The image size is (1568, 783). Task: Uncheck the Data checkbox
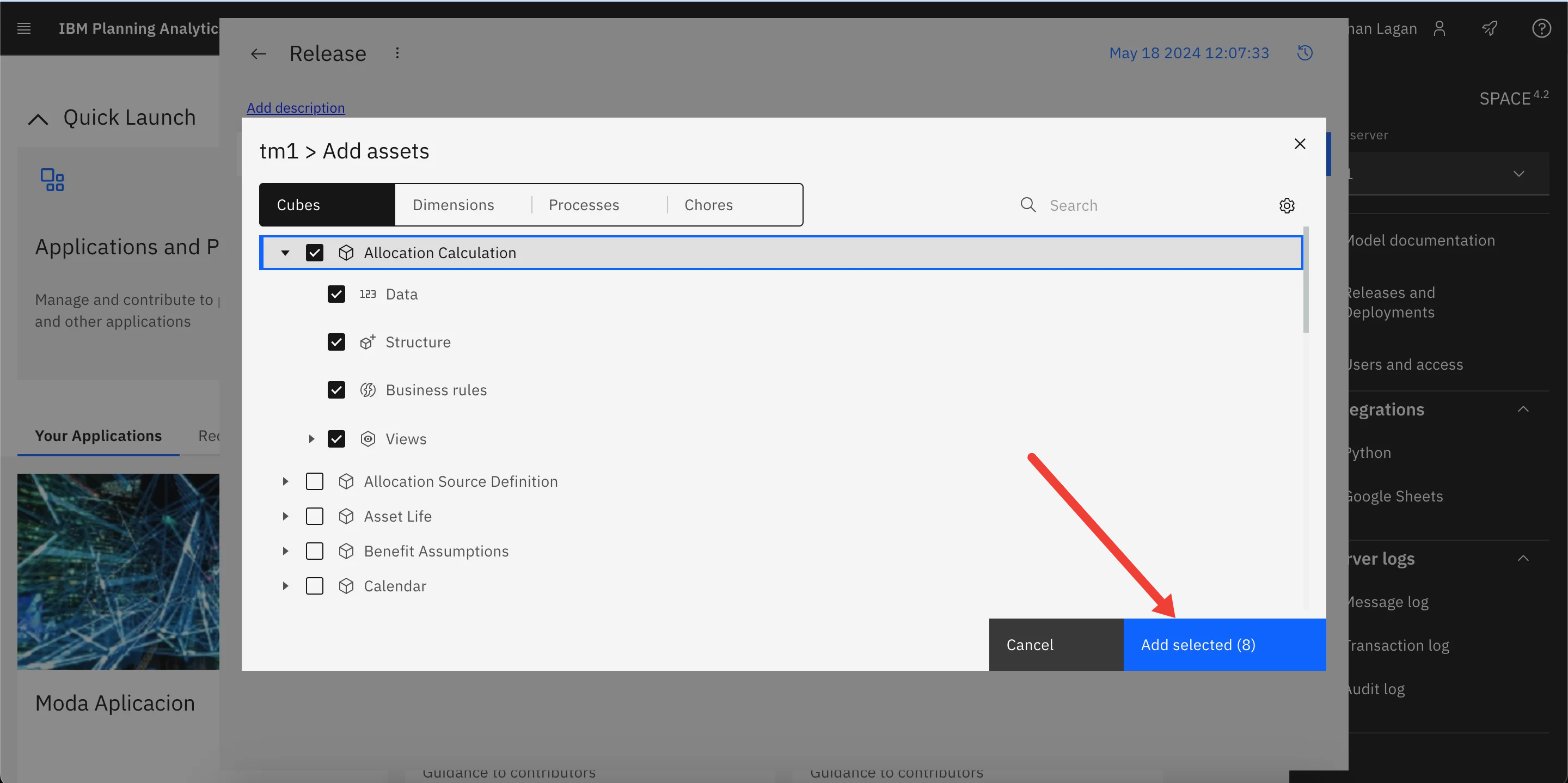(336, 294)
